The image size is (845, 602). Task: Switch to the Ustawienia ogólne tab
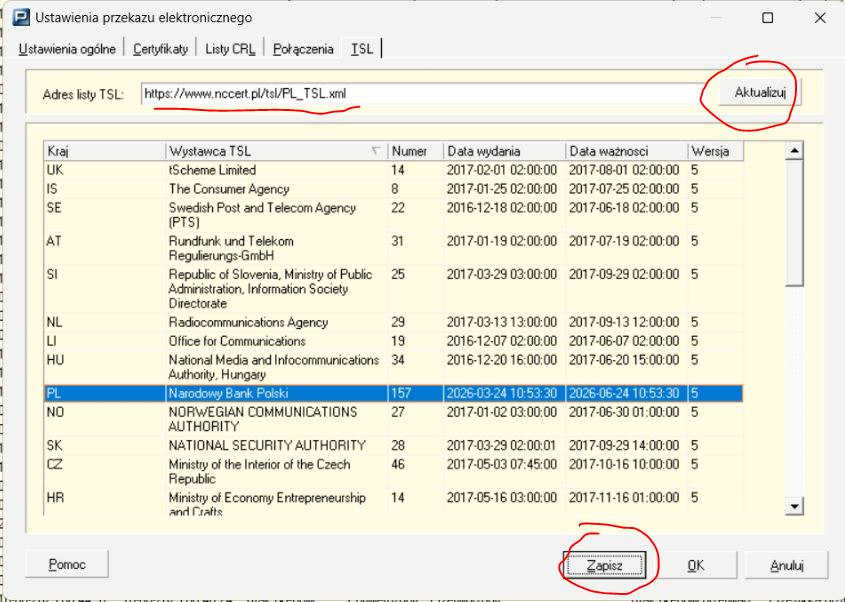64,49
